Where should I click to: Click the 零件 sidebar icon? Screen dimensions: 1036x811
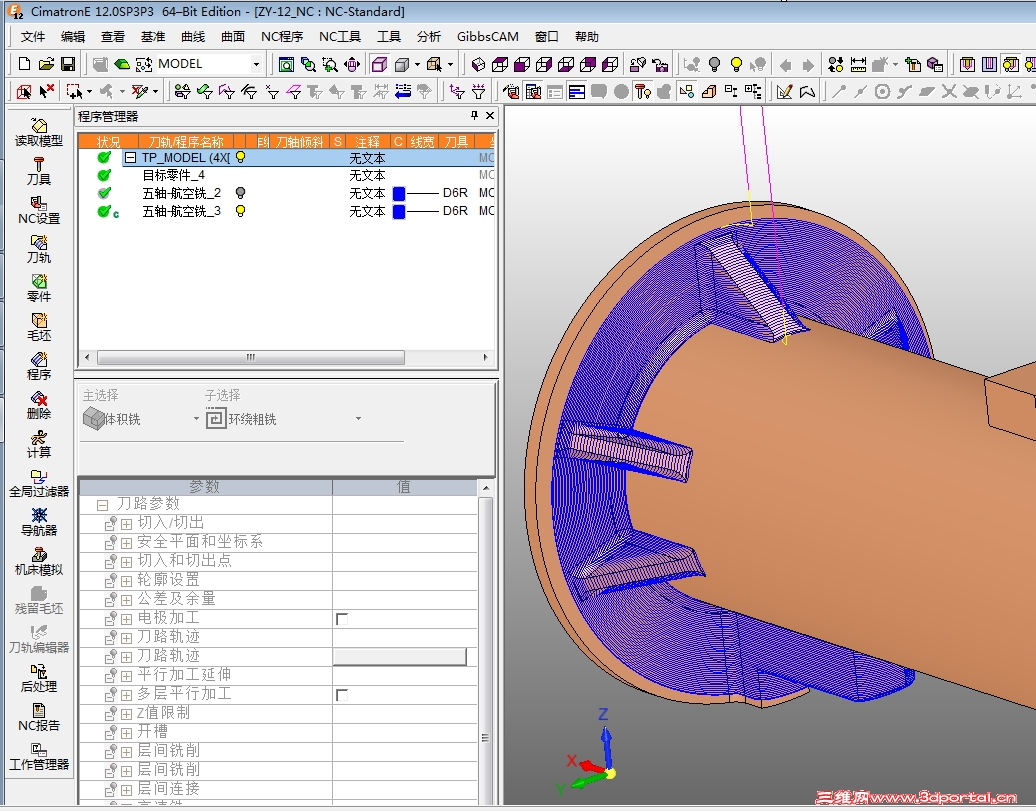(38, 288)
